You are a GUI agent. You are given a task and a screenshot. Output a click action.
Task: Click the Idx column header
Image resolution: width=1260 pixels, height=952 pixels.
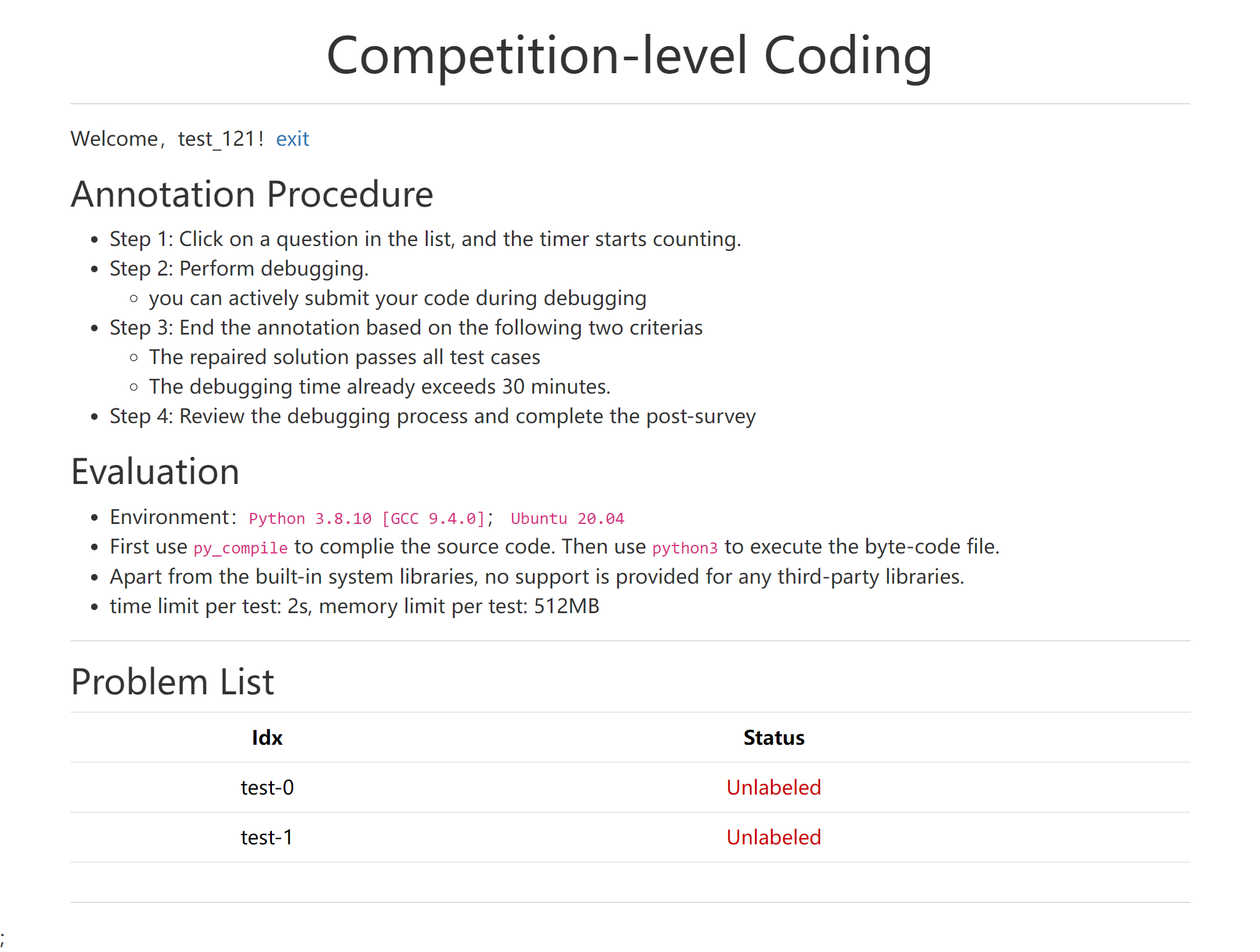coord(267,737)
